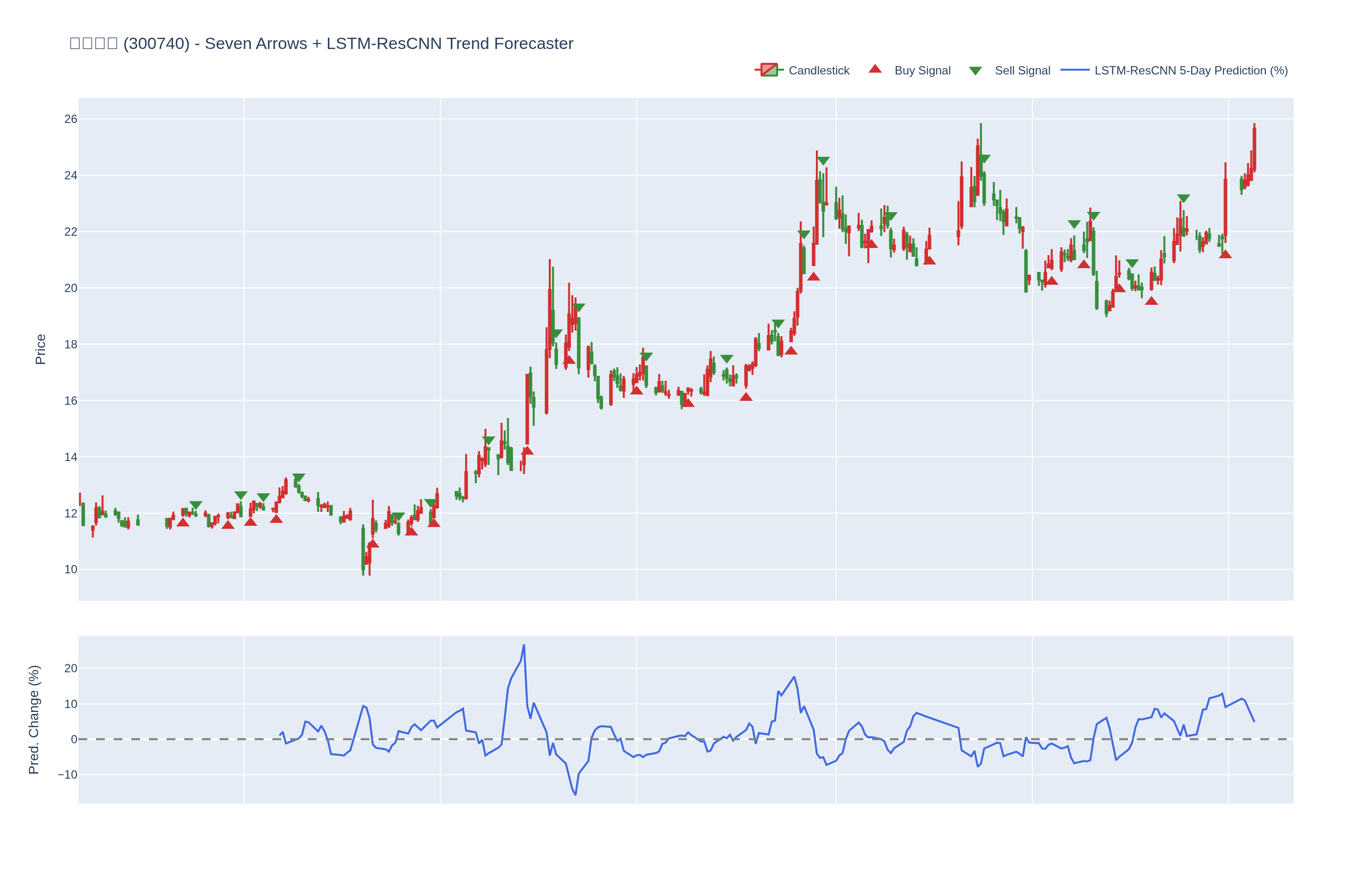Click the lowest trough of blue prediction line
The width and height of the screenshot is (1372, 882).
click(575, 794)
